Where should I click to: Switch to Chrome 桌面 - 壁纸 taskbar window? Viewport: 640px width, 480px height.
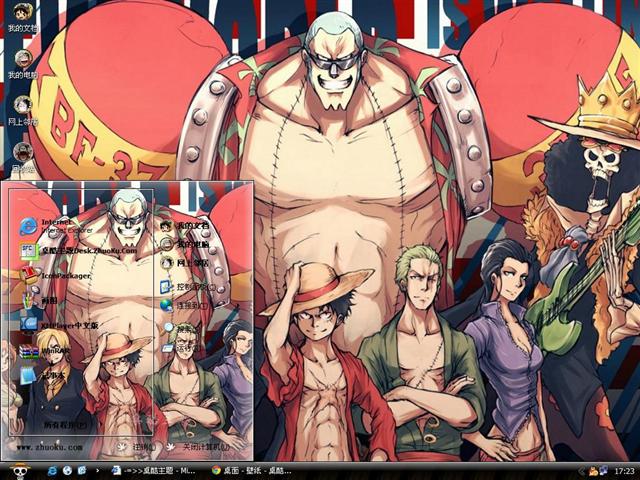coord(251,471)
